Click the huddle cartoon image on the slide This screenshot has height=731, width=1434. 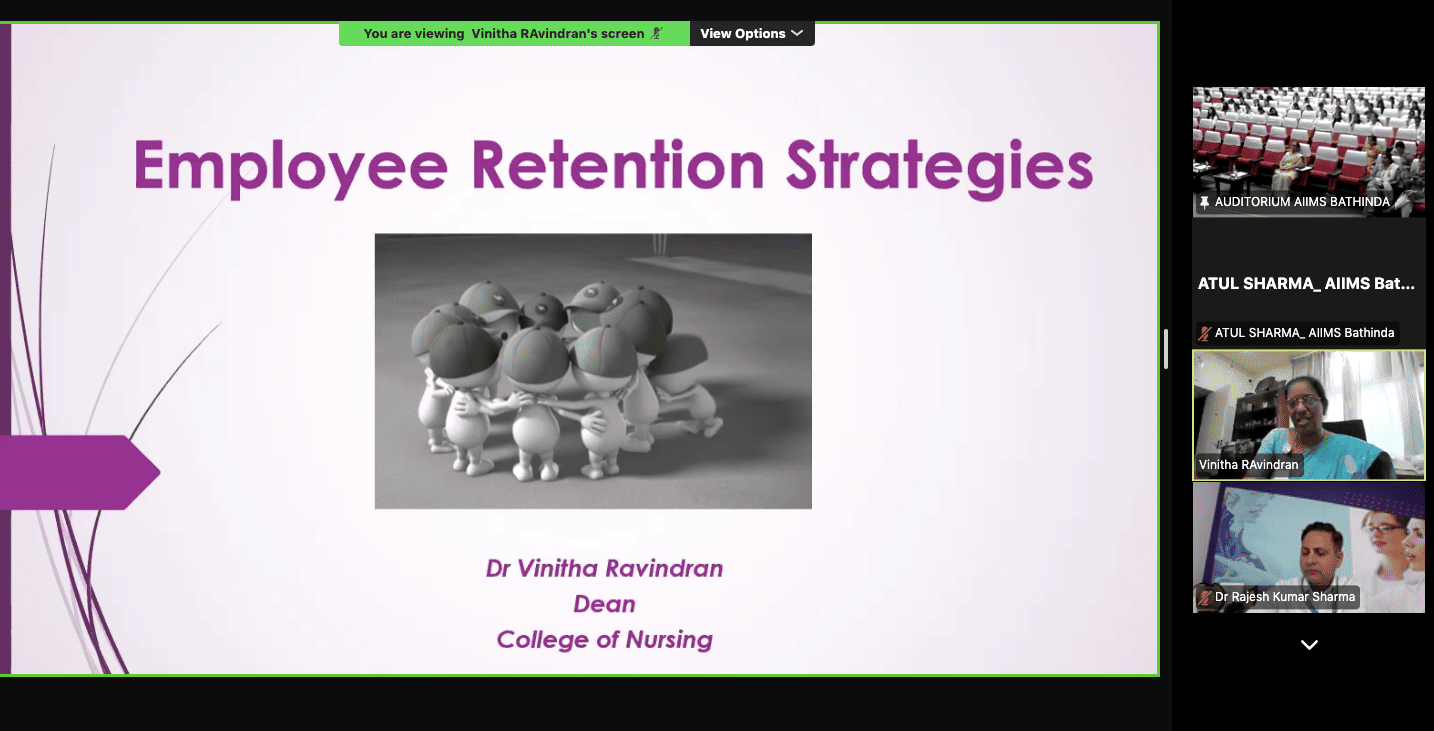click(593, 371)
